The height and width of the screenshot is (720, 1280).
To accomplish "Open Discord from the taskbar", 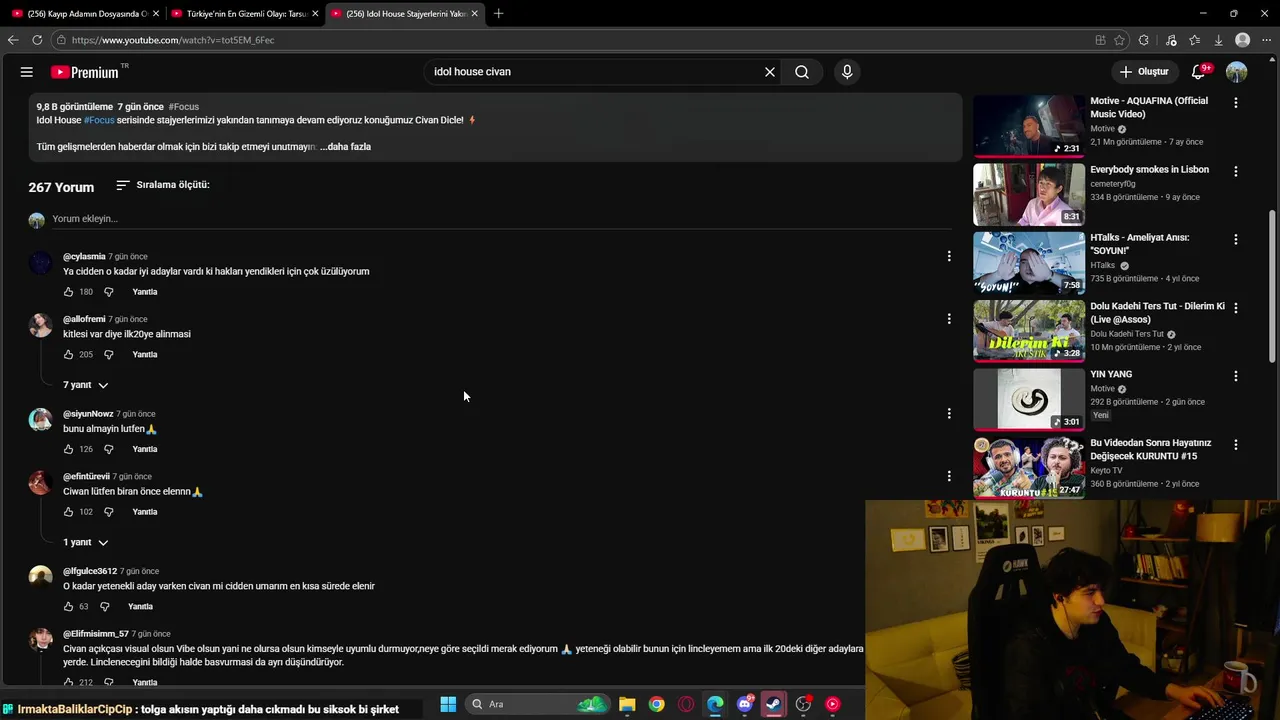I will (x=745, y=704).
